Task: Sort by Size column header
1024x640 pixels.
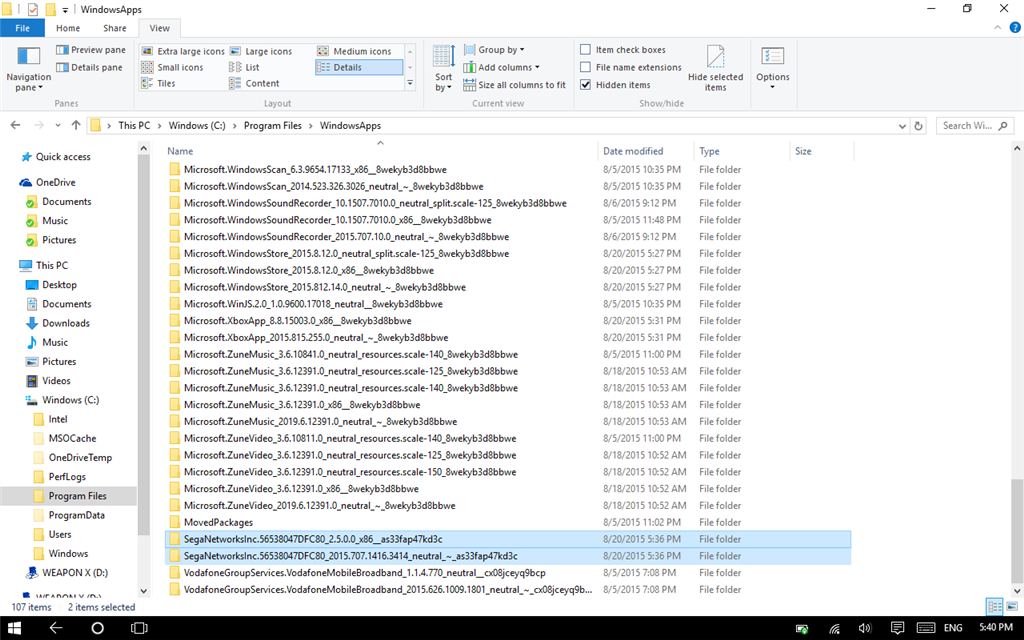Action: (x=822, y=151)
